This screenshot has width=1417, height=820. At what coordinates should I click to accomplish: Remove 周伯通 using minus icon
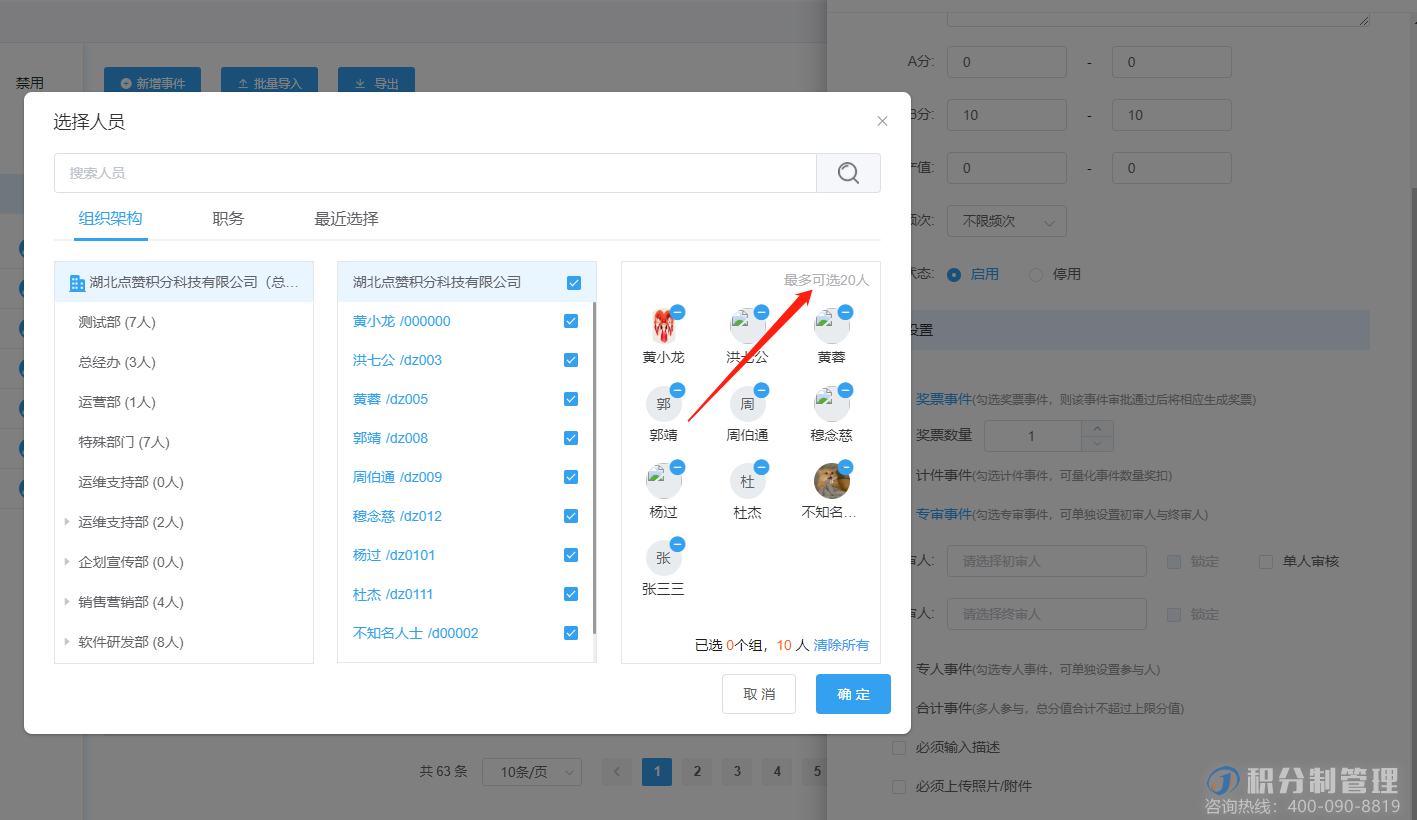761,390
